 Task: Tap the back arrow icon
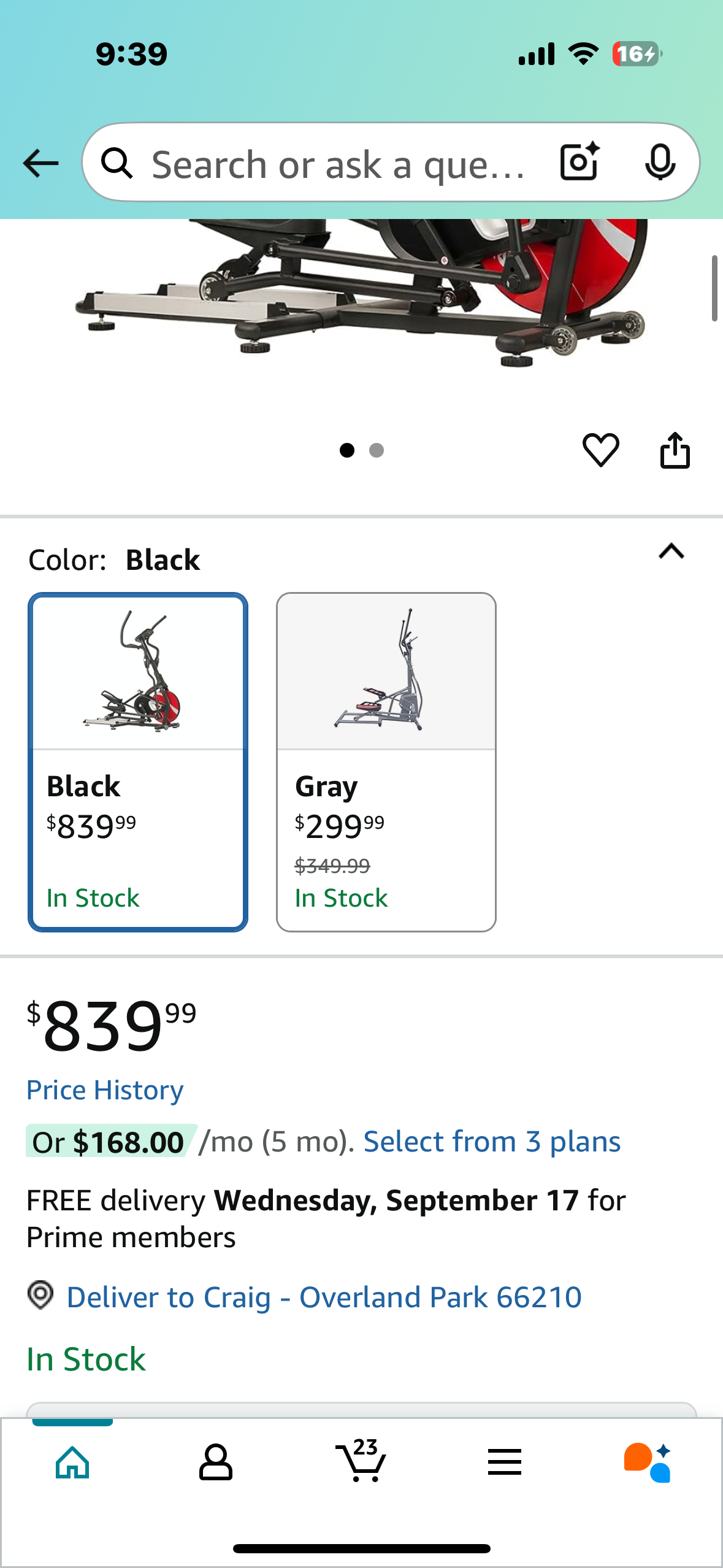40,163
